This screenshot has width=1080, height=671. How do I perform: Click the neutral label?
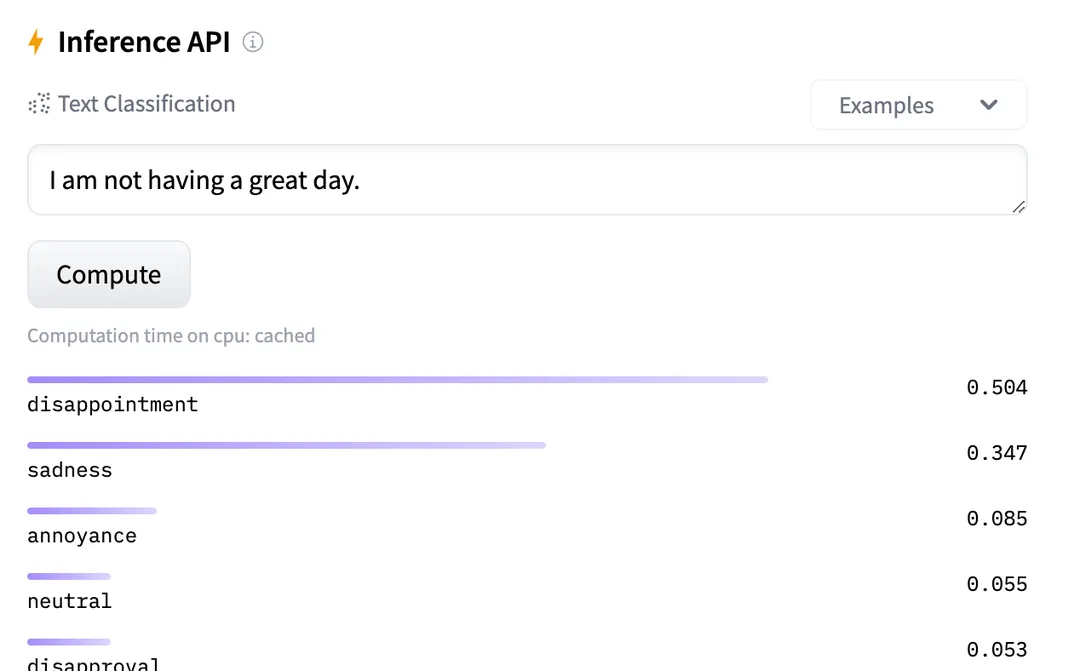(70, 601)
